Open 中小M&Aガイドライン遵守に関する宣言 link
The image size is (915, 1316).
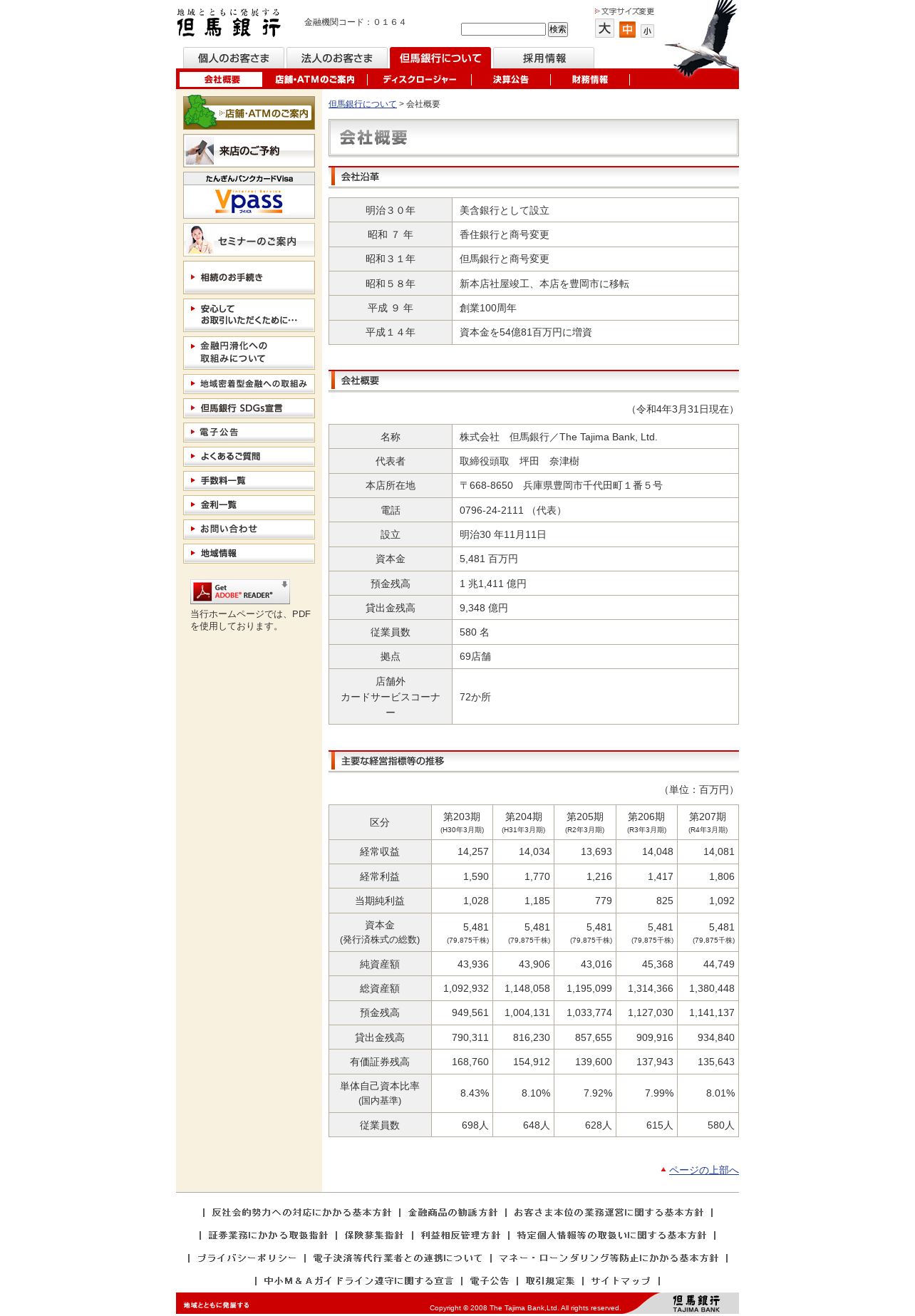(358, 1281)
